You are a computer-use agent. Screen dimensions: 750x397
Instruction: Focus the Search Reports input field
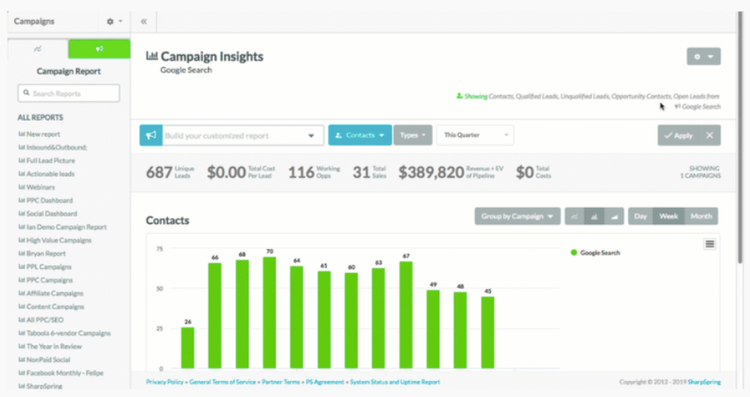[69, 93]
